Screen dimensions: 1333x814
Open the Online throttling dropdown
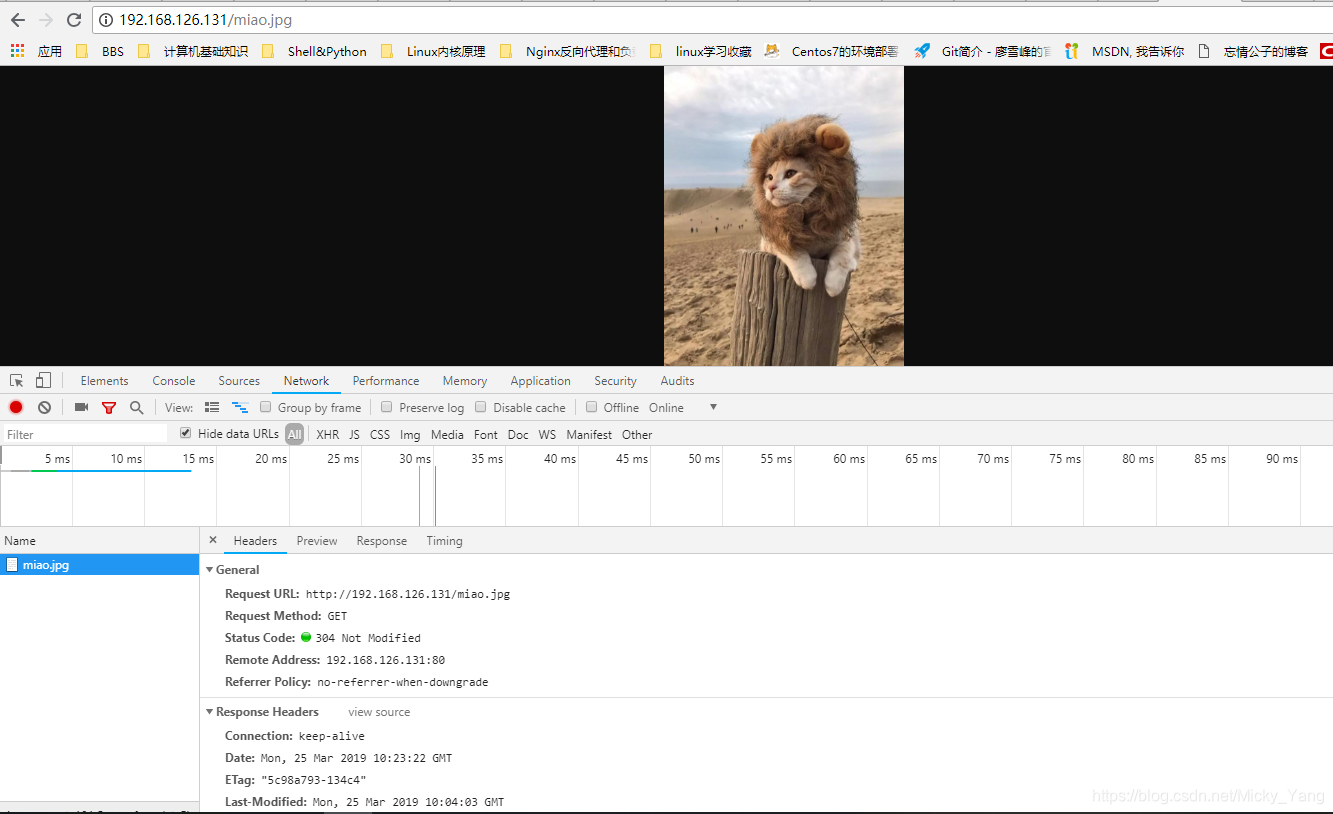683,408
